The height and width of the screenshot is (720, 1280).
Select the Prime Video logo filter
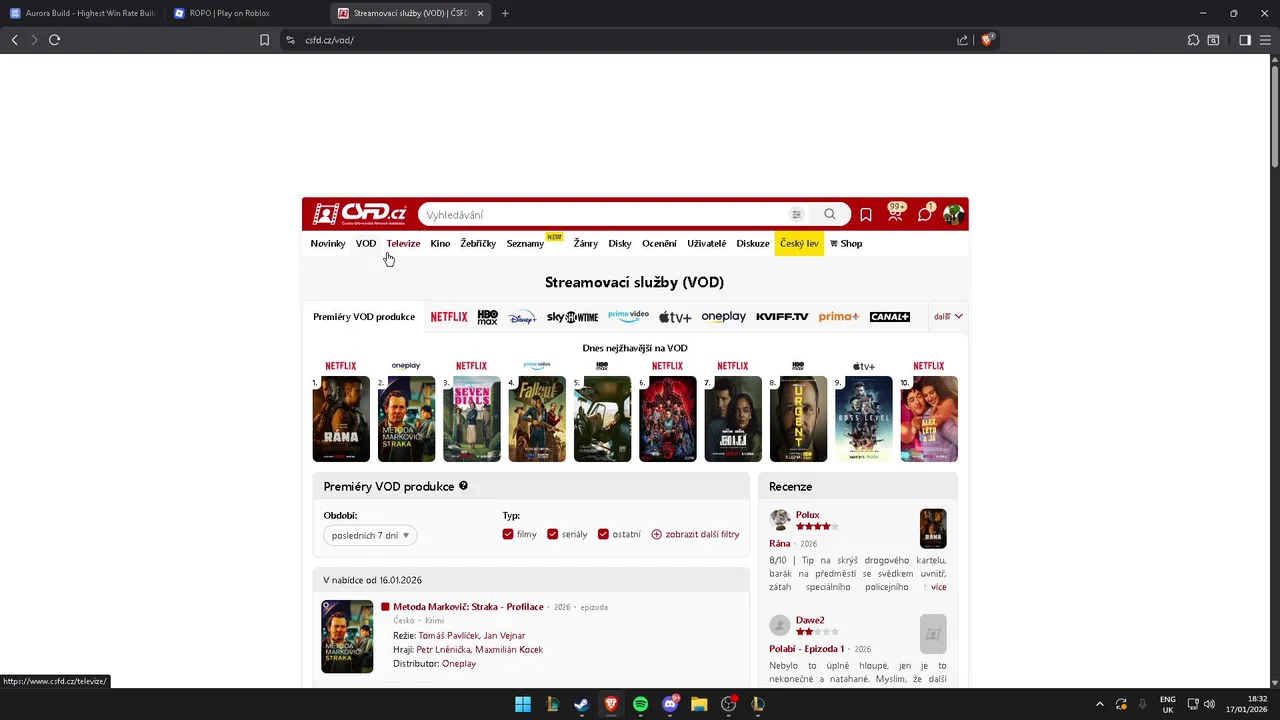coord(628,316)
